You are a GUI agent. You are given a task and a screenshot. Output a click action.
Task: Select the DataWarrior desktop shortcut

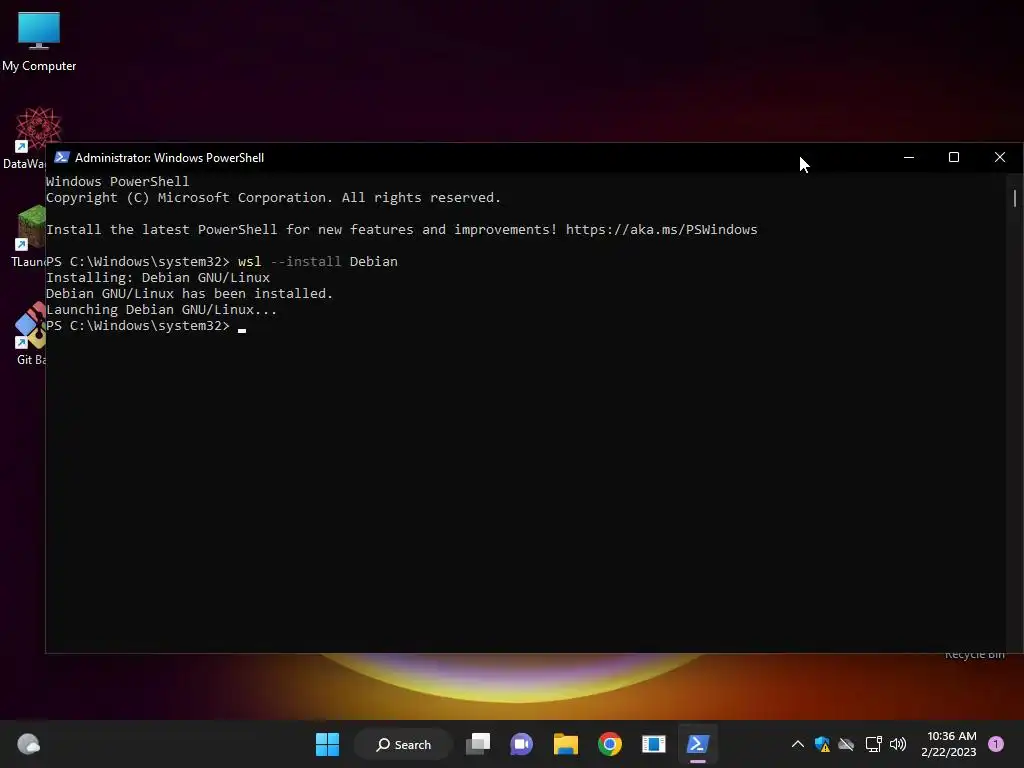(x=24, y=138)
